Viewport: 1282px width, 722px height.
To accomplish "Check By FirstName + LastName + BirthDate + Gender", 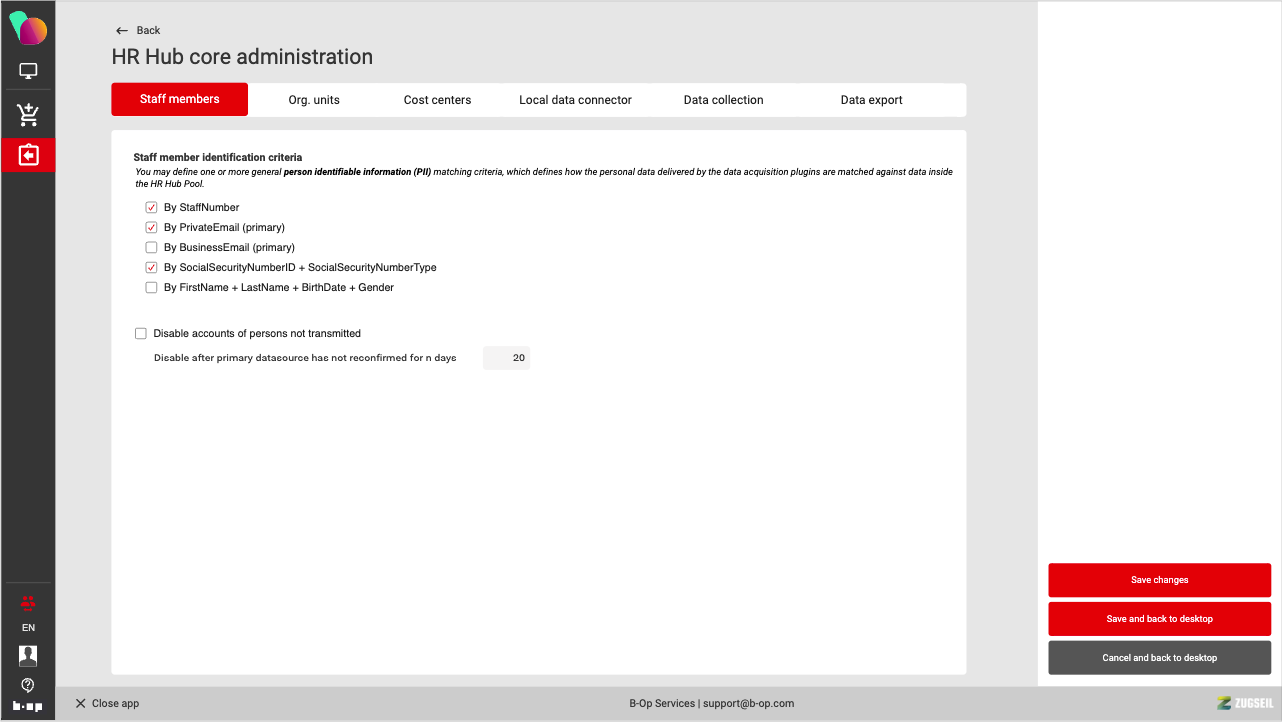I will tap(152, 288).
